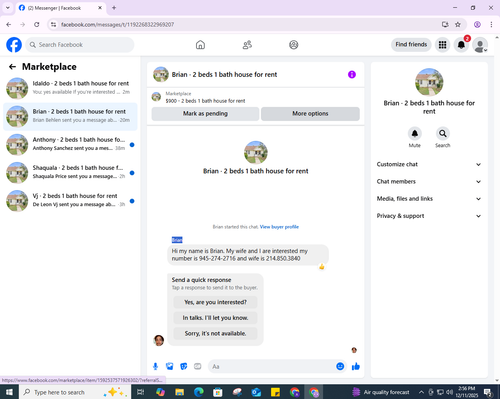
Task: Open the Chrome profile icon
Action: [x=477, y=24]
